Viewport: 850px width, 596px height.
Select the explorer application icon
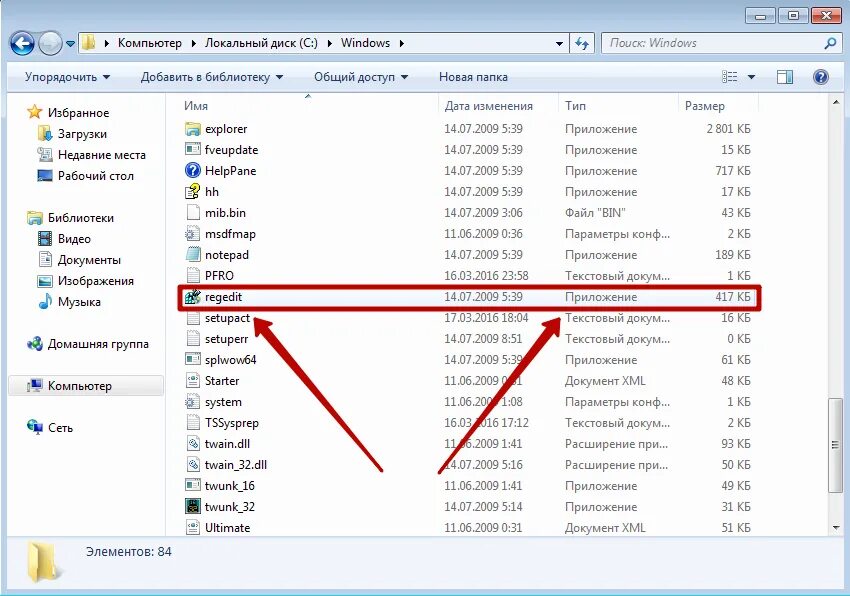pos(192,129)
